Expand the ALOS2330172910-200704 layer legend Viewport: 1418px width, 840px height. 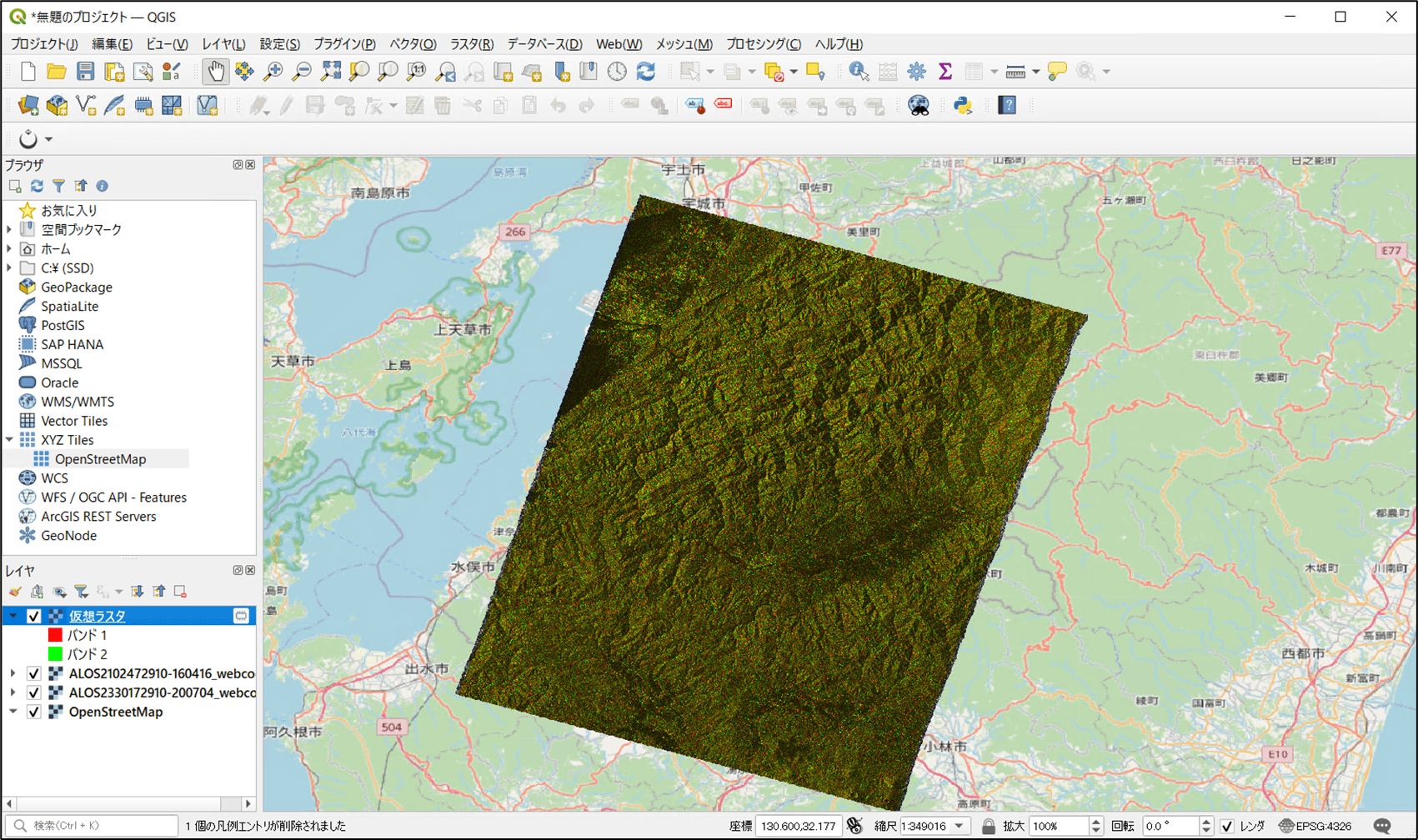click(13, 692)
